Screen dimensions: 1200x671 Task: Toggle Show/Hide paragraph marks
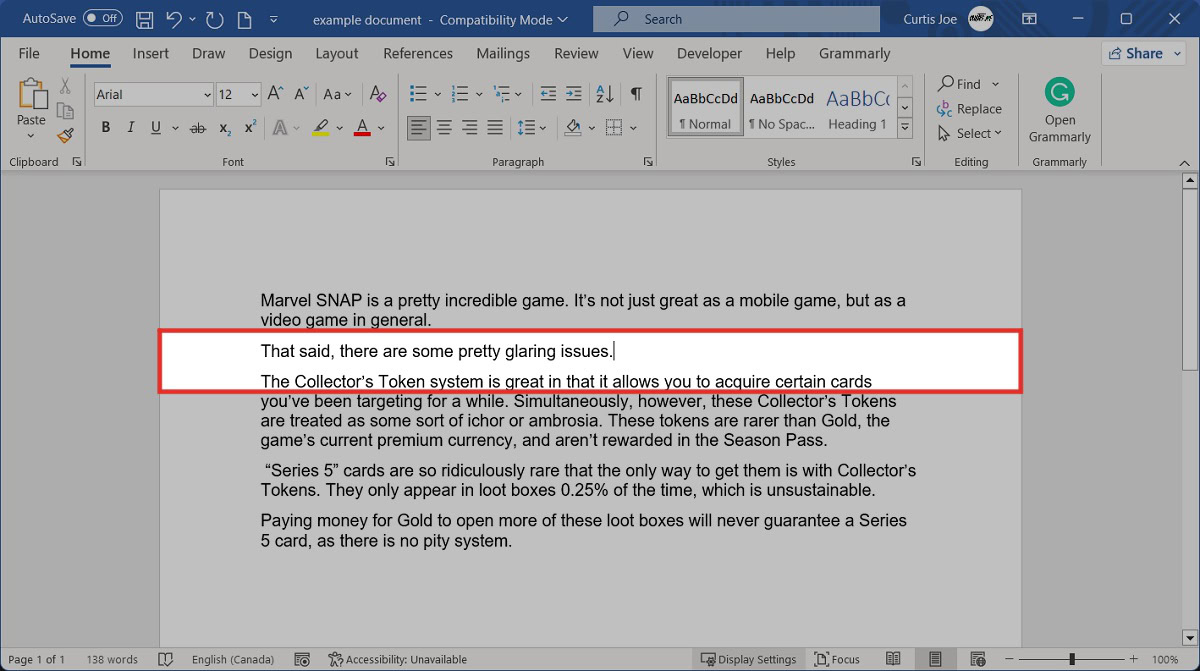coord(636,94)
